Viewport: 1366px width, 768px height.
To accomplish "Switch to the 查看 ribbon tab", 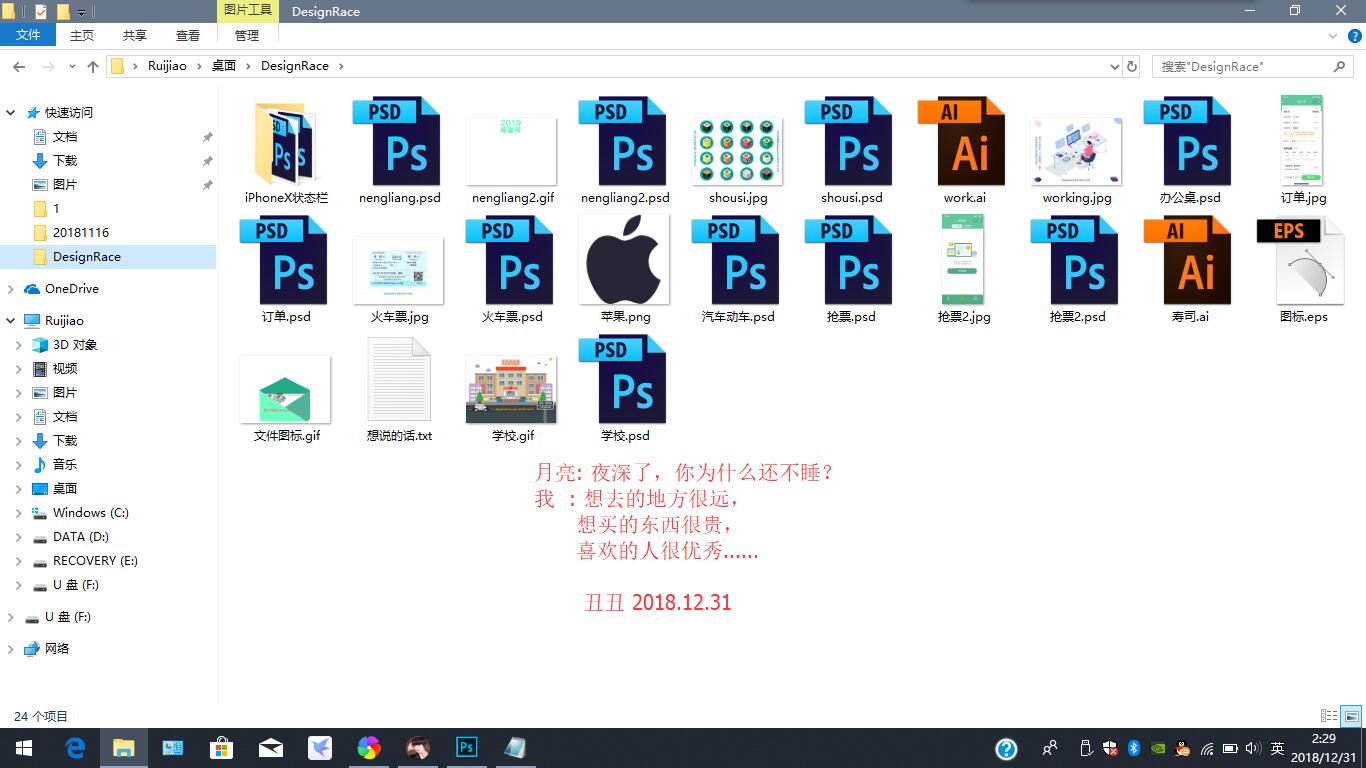I will [188, 34].
